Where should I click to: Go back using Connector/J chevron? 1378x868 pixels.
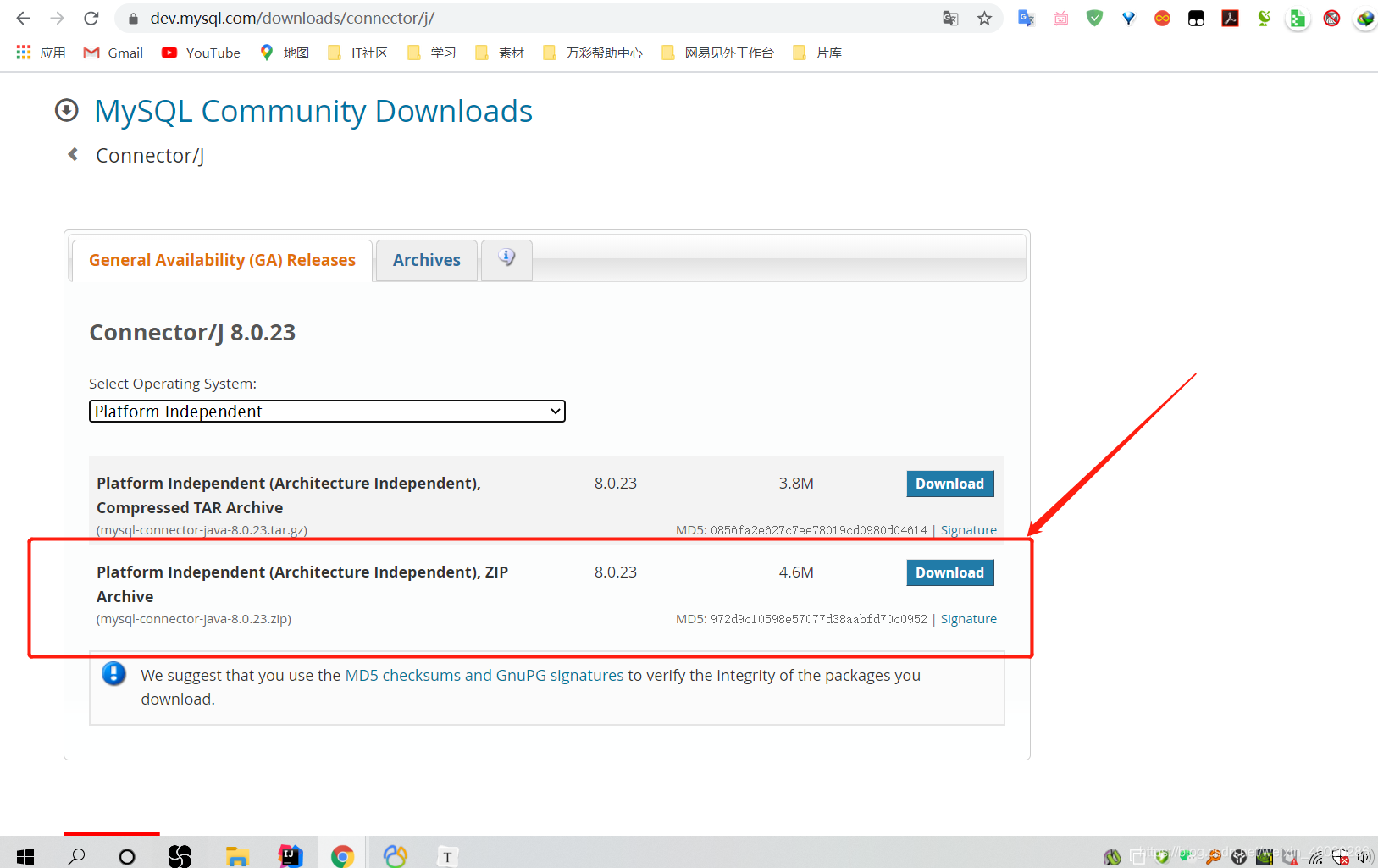(74, 154)
